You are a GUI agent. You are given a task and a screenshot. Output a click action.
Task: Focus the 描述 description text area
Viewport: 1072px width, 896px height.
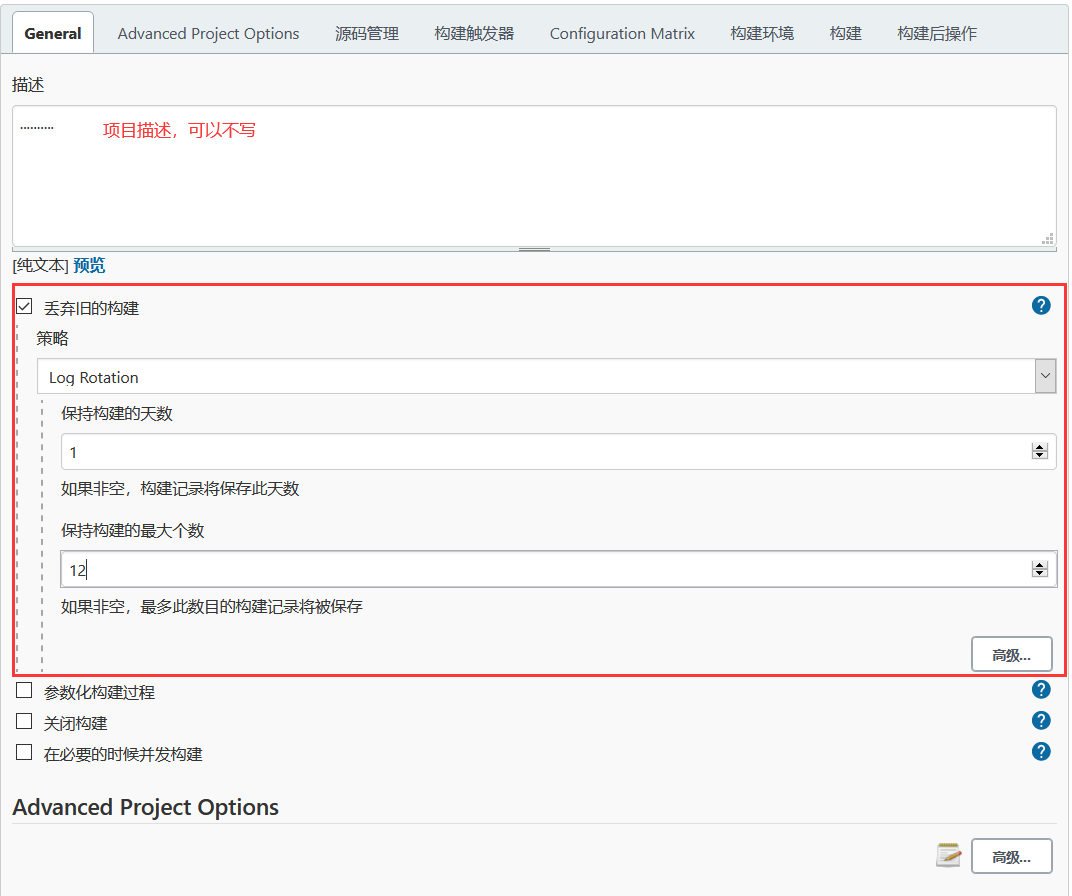(x=534, y=176)
